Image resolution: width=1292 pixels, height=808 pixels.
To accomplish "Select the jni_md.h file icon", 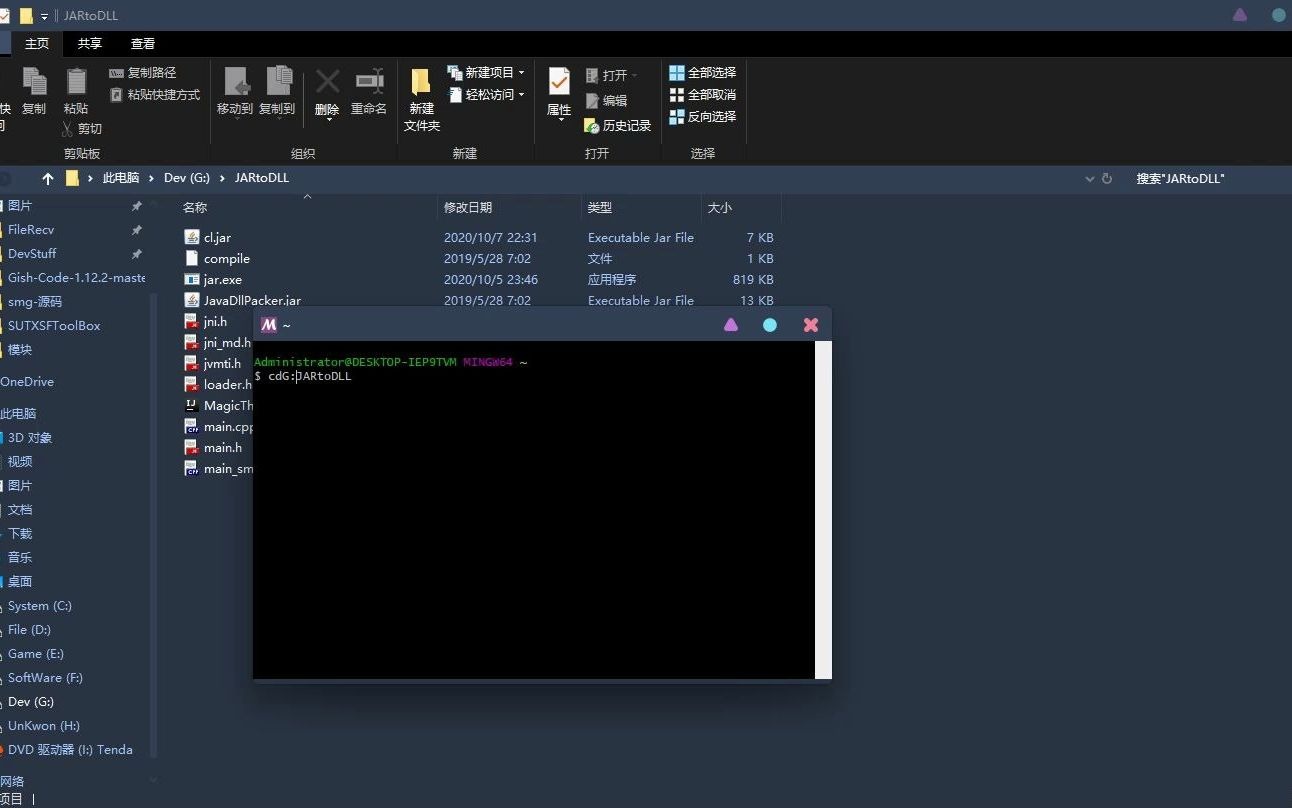I will 193,343.
